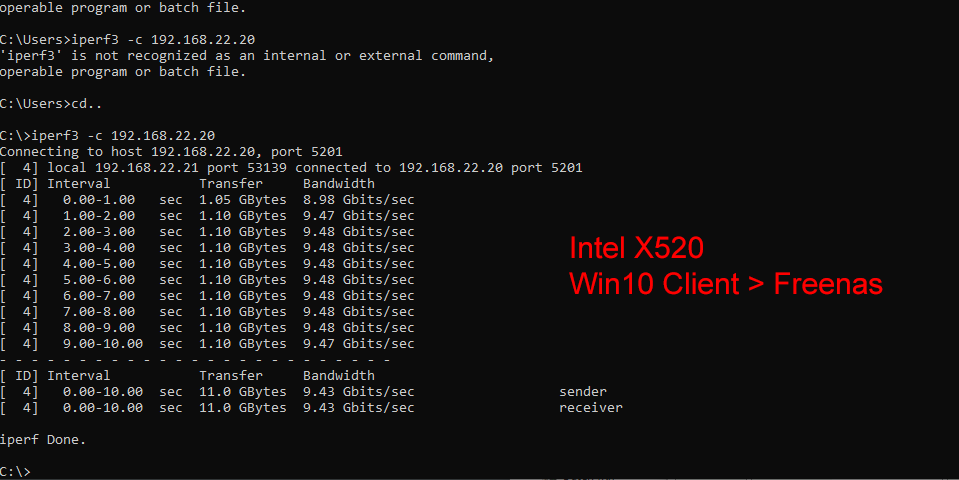Click the 9.47 Gbits/sec value for 1.00-2.00
This screenshot has width=959, height=480.
click(x=358, y=215)
